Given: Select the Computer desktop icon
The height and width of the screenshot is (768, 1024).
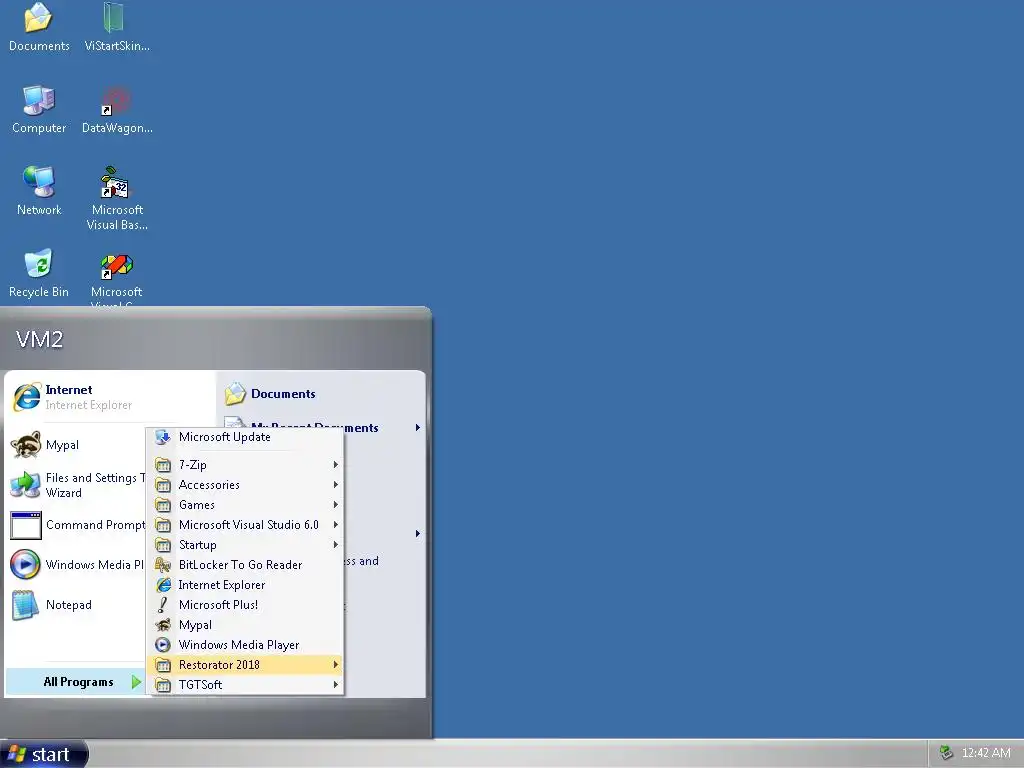Looking at the screenshot, I should [39, 109].
